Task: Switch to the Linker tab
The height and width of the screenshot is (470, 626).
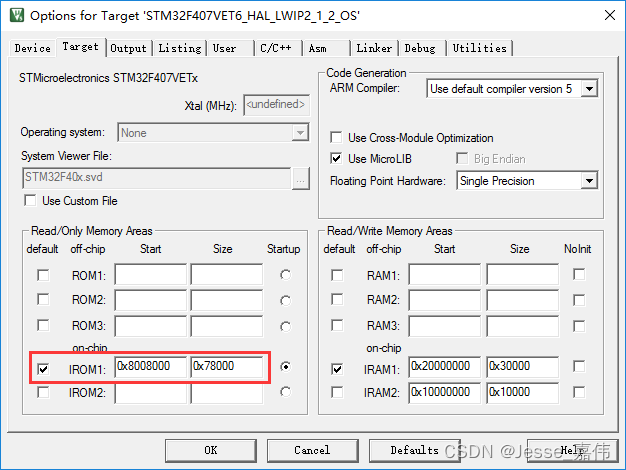Action: 374,48
